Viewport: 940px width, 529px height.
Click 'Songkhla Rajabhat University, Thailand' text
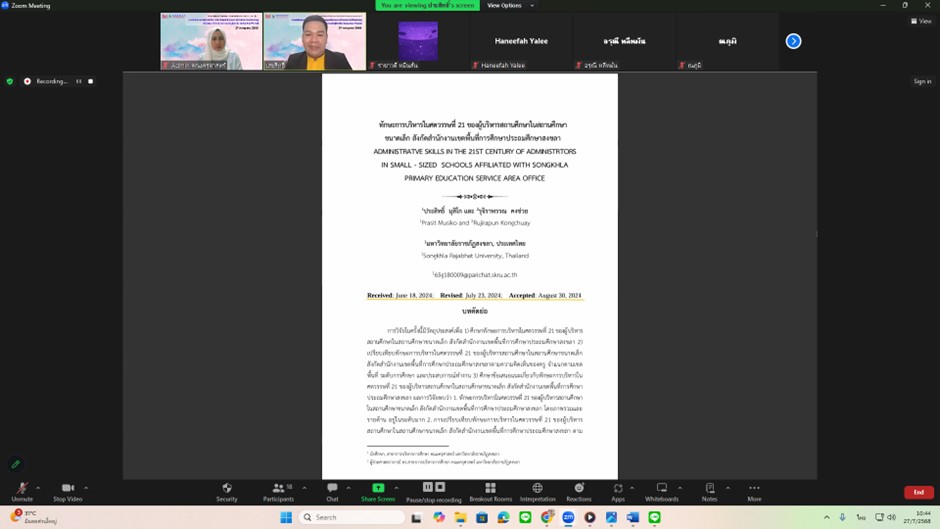tap(475, 256)
